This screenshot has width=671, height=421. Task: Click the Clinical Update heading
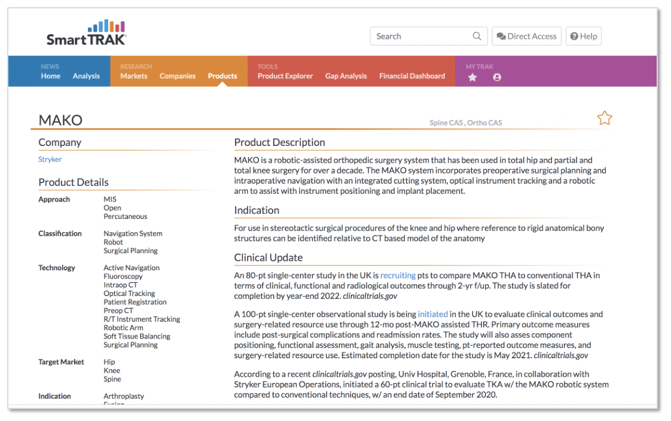coord(268,258)
